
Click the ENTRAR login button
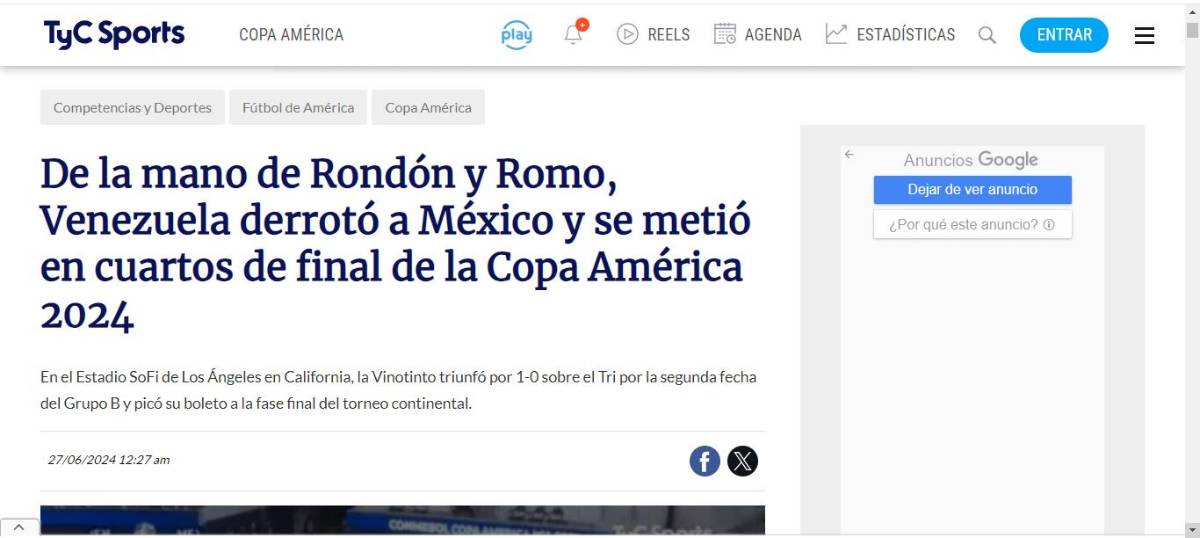[1064, 35]
